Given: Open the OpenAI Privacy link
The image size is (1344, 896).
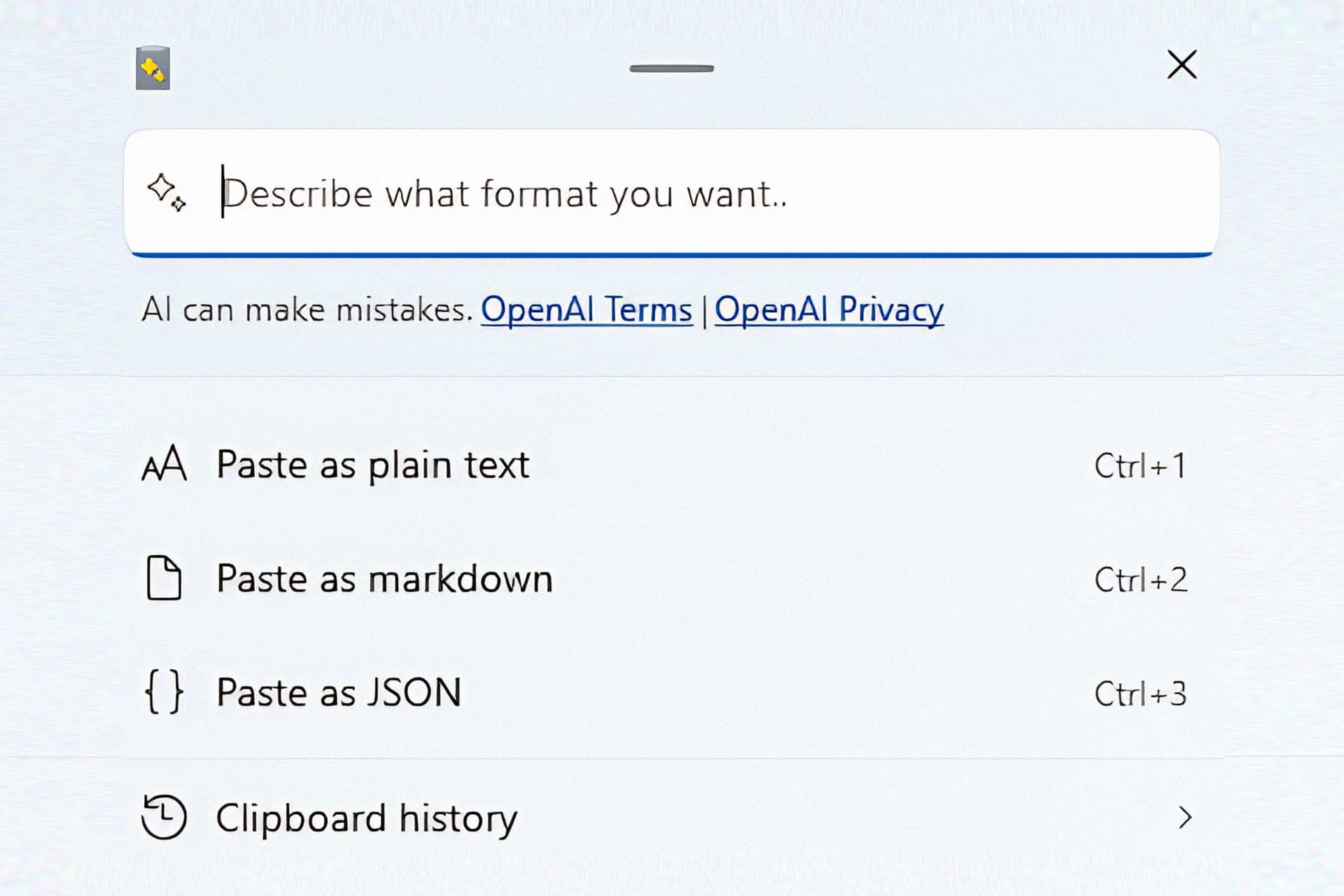Looking at the screenshot, I should pyautogui.click(x=829, y=309).
